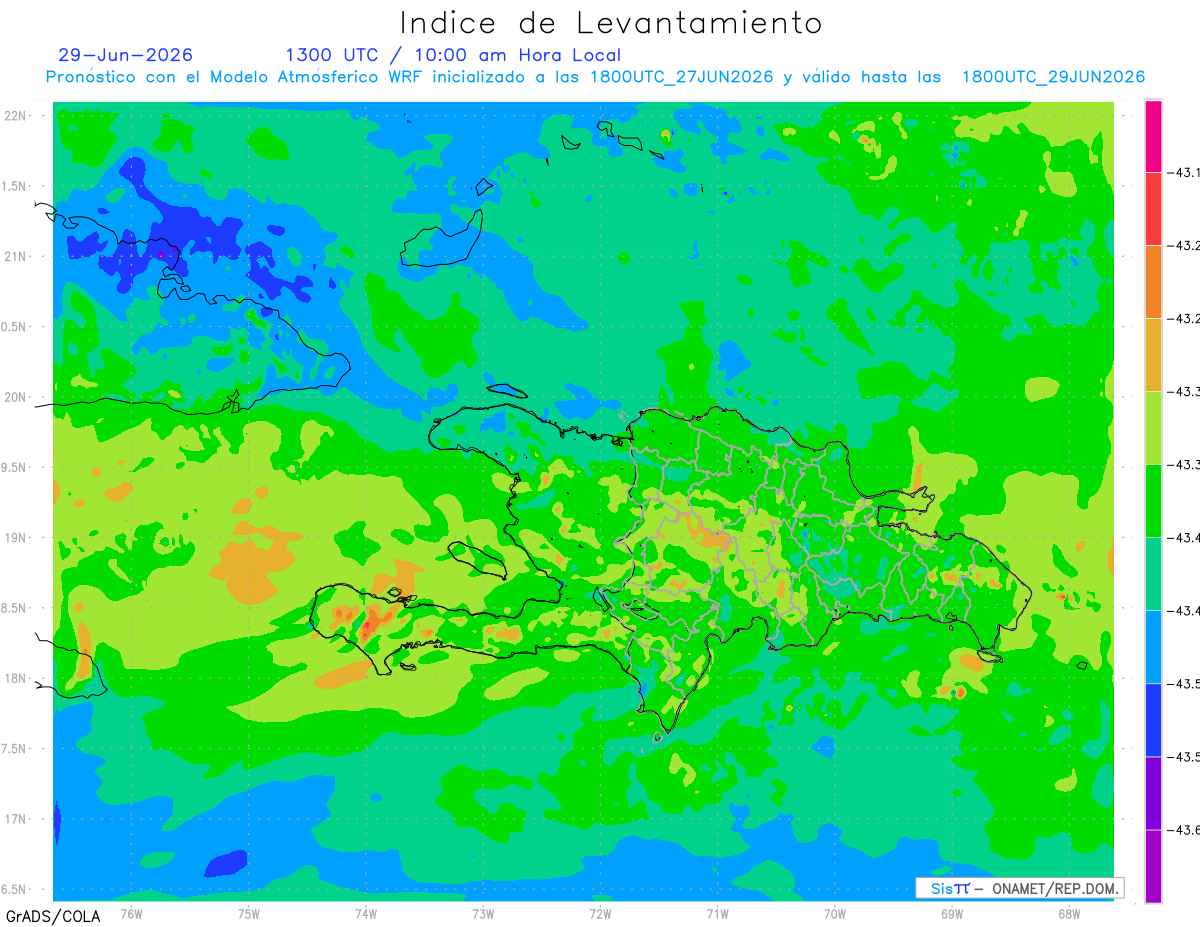Click the "70W" longitude label
1200x927 pixels.
click(x=835, y=913)
